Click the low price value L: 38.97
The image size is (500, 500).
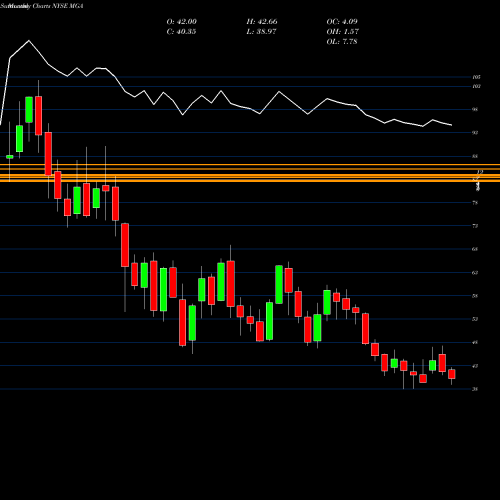(x=262, y=32)
